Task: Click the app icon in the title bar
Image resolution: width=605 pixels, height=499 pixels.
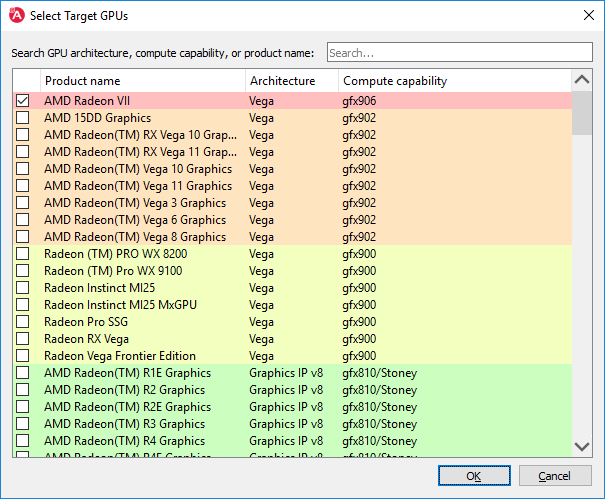Action: (x=17, y=16)
